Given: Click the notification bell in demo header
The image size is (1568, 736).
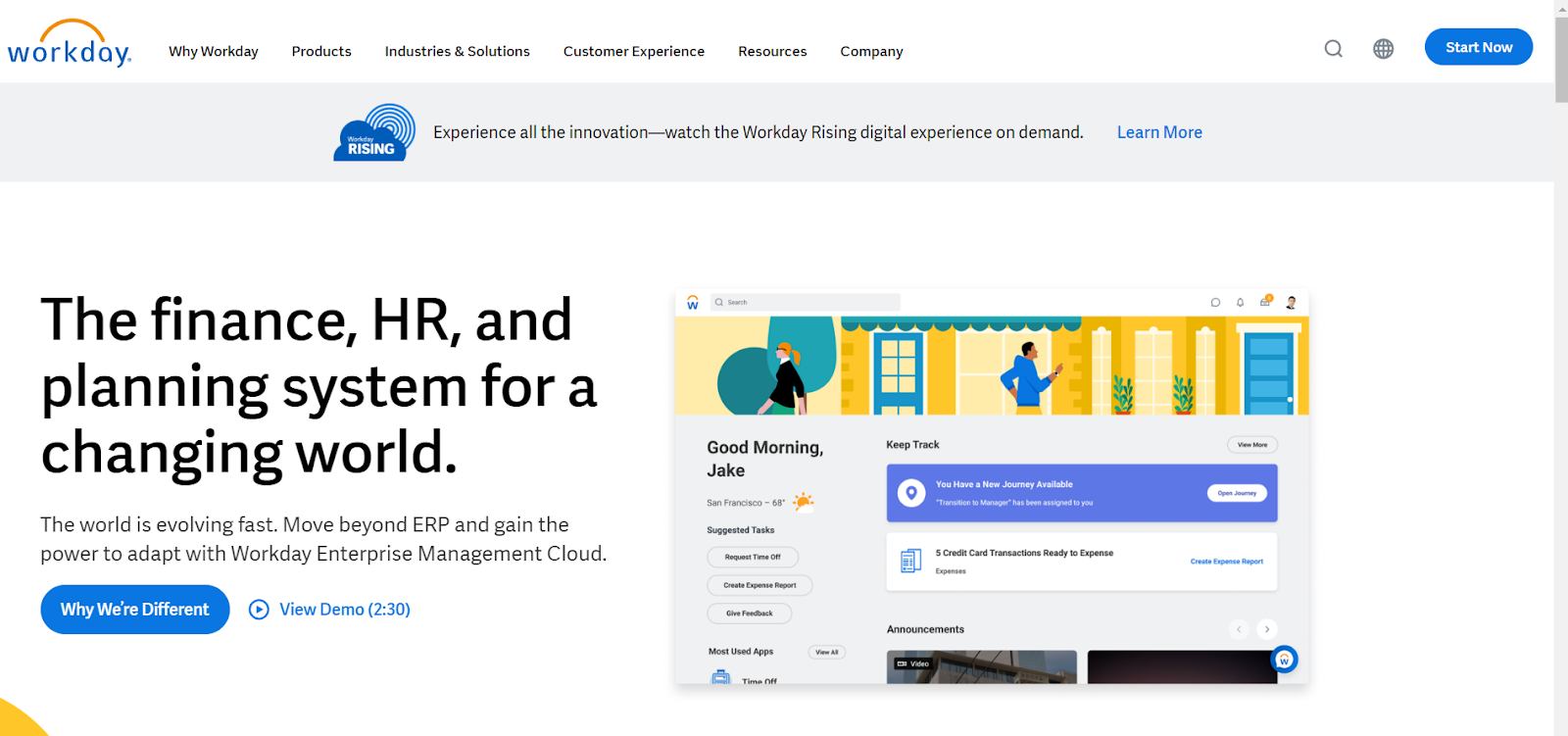Looking at the screenshot, I should [x=1240, y=303].
